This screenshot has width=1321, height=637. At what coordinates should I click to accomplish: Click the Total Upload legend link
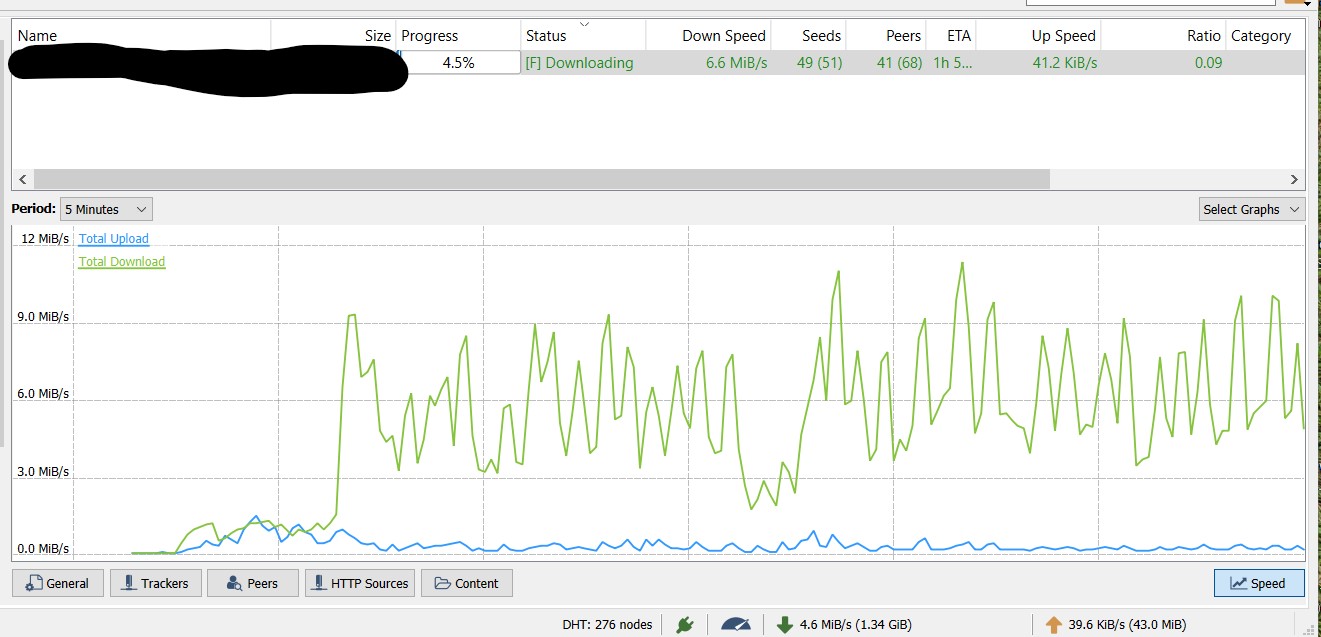tap(114, 239)
